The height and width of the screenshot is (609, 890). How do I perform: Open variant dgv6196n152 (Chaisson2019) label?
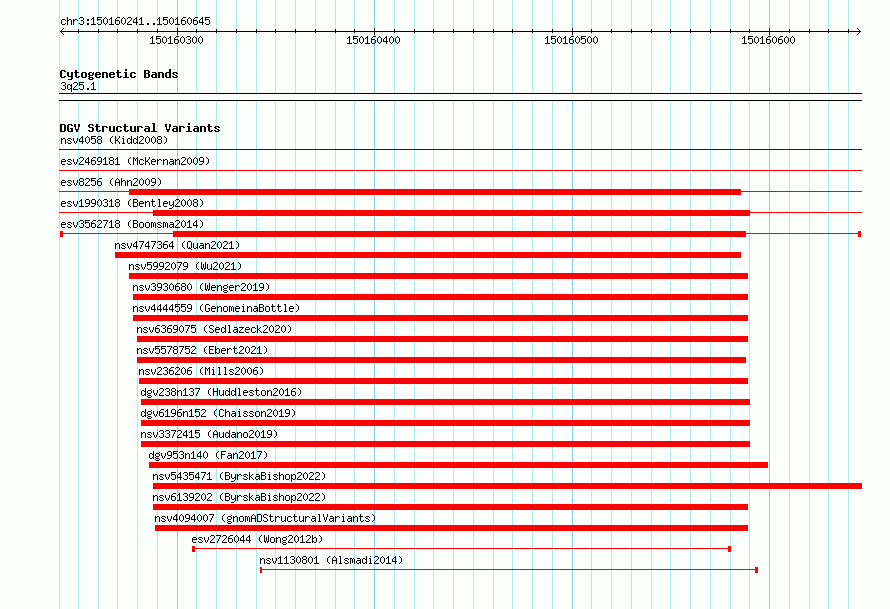[219, 413]
